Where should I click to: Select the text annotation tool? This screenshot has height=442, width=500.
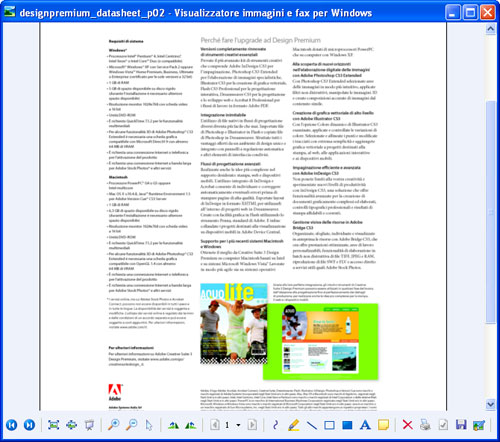point(365,425)
